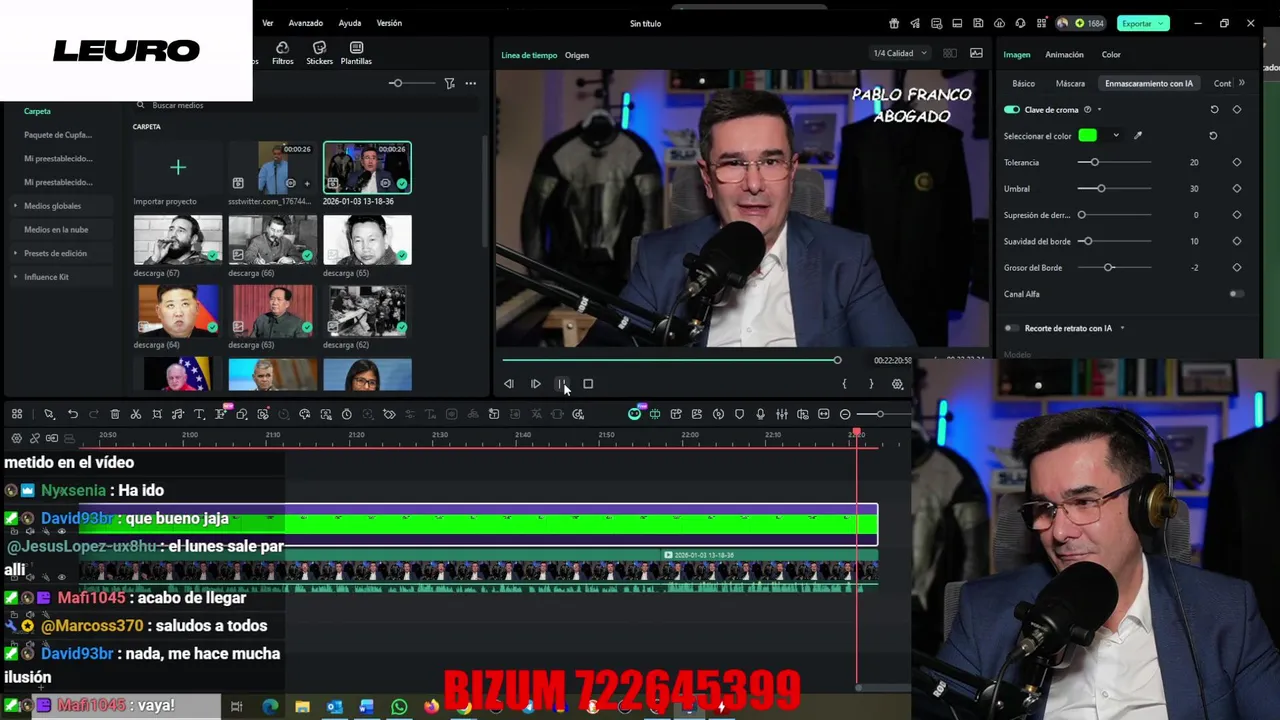Expand Recorte de retrato con IA arrow
The height and width of the screenshot is (720, 1280).
click(x=1122, y=328)
